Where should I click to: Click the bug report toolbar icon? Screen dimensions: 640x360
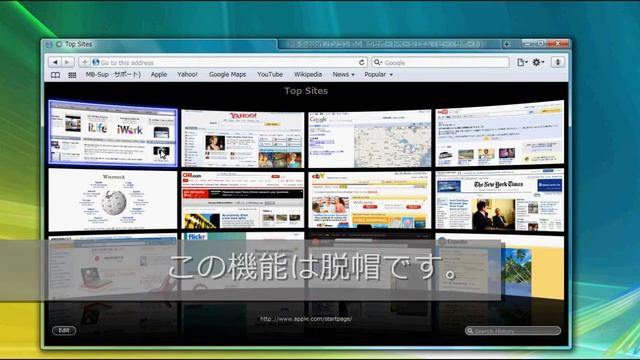(558, 62)
